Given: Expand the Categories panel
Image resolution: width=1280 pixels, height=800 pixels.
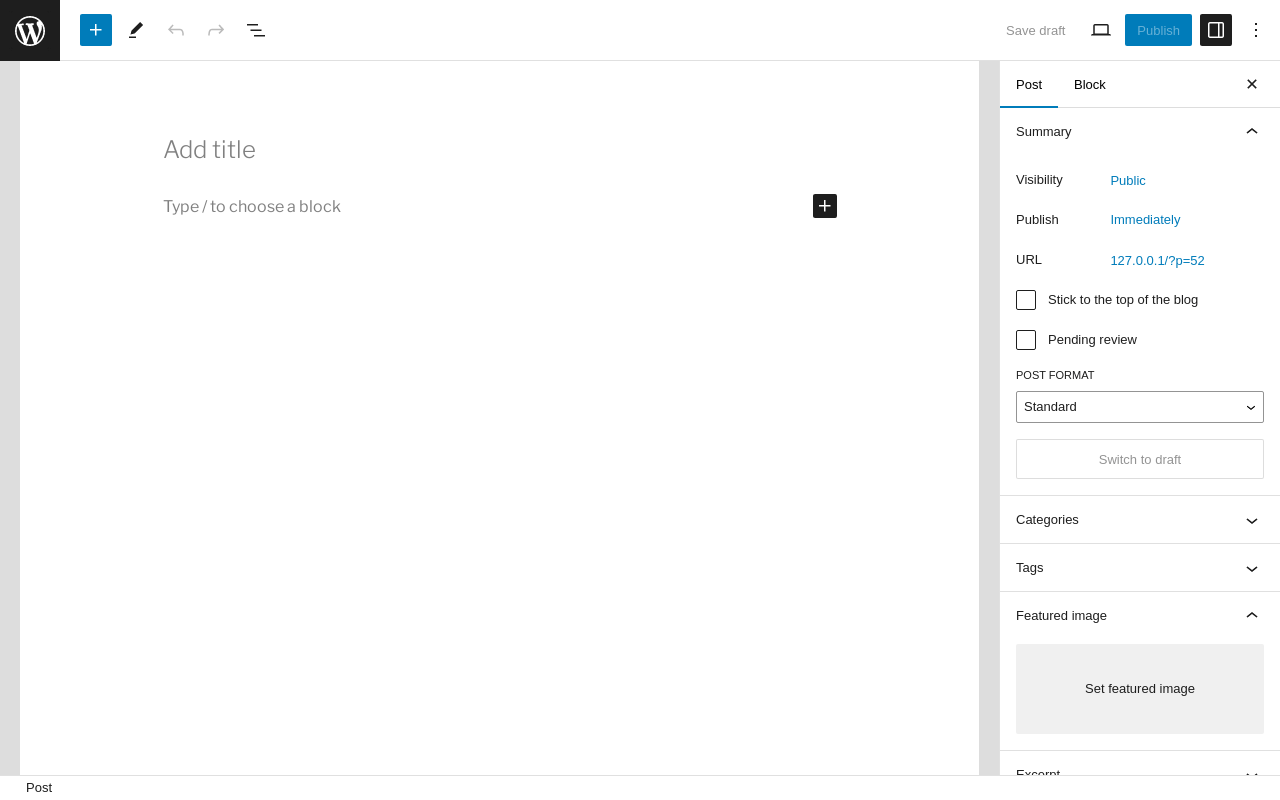Looking at the screenshot, I should point(1140,520).
